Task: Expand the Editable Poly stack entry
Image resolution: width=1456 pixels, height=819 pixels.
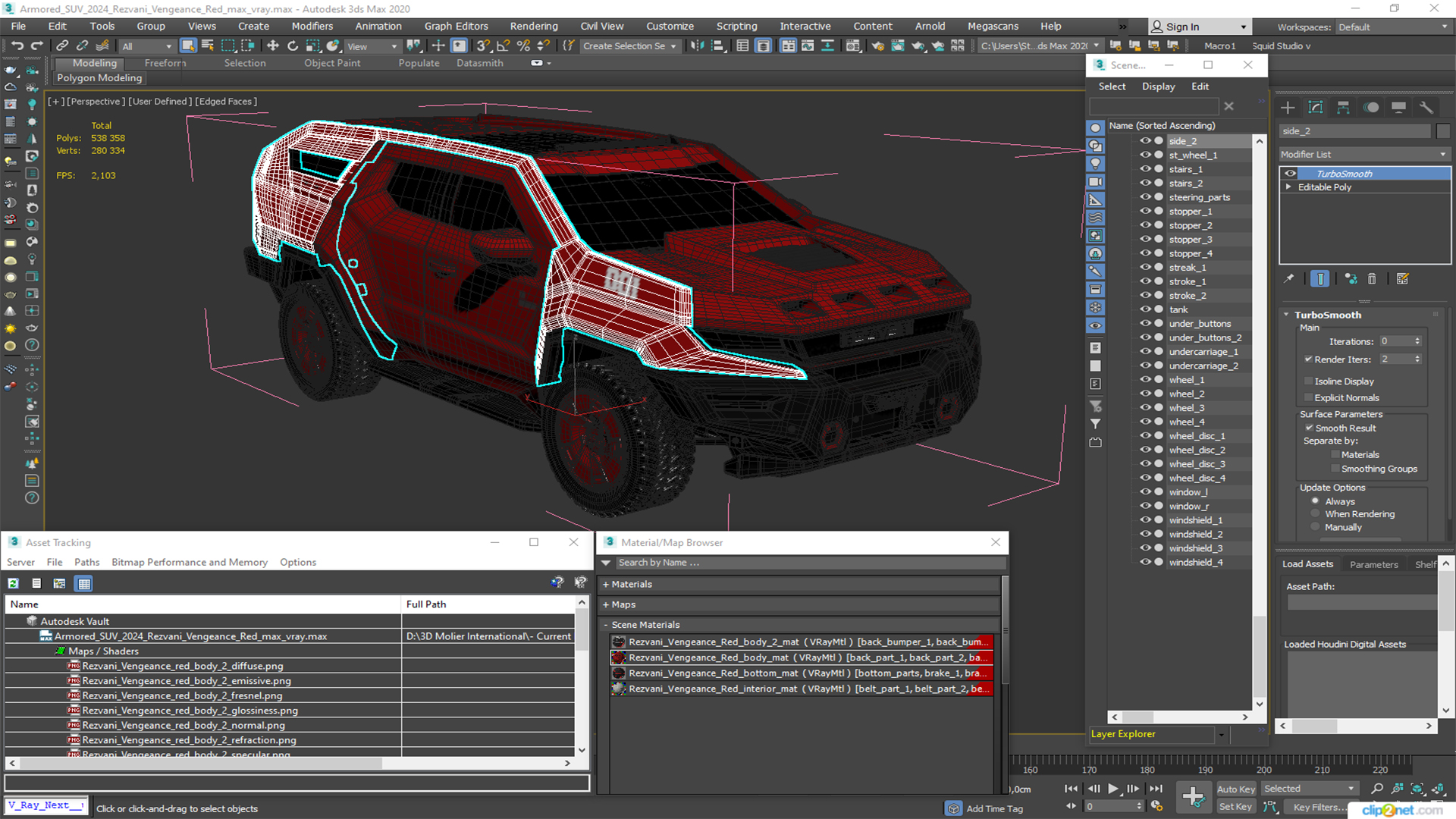Action: point(1288,187)
